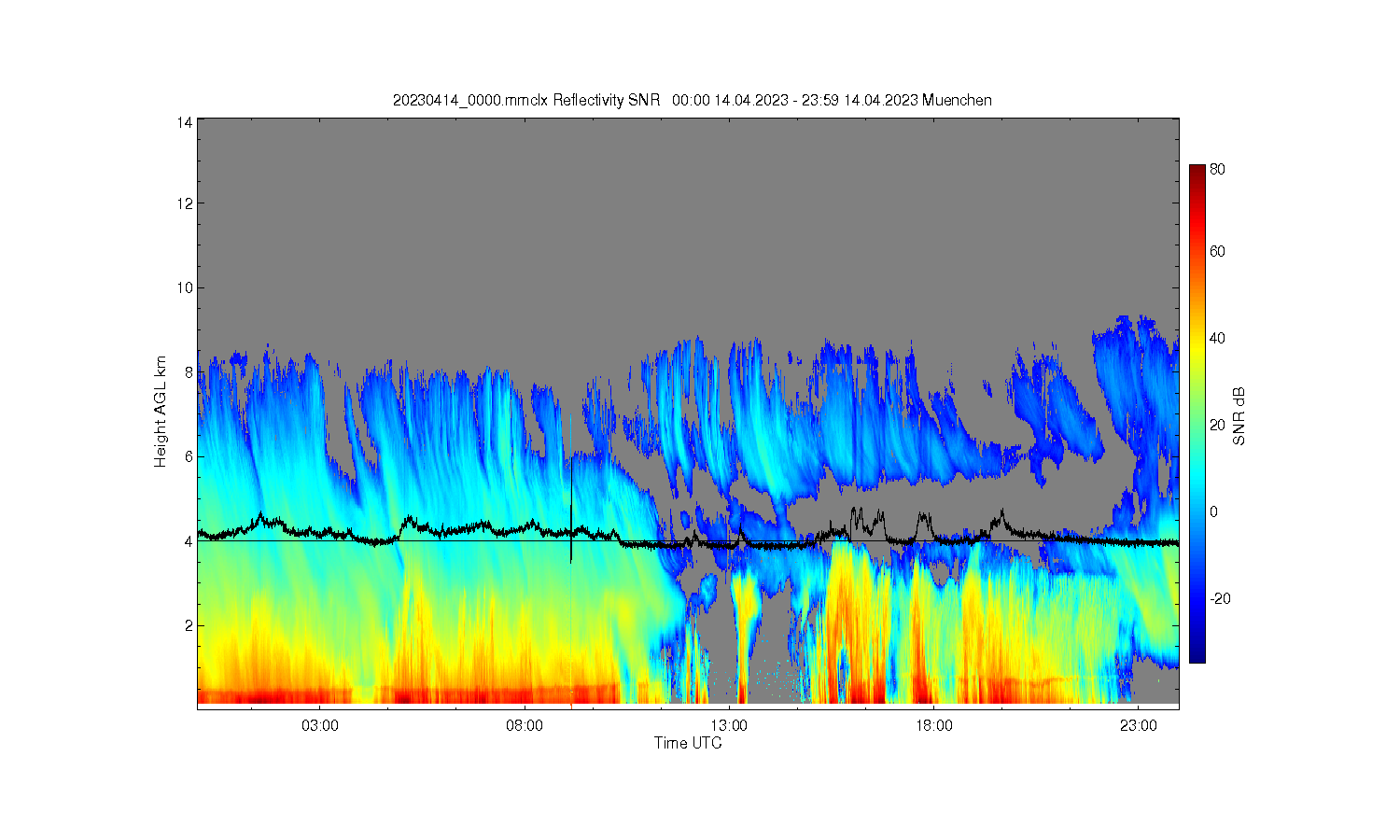
Task: Click the 4 km height tick label
Action: point(189,540)
